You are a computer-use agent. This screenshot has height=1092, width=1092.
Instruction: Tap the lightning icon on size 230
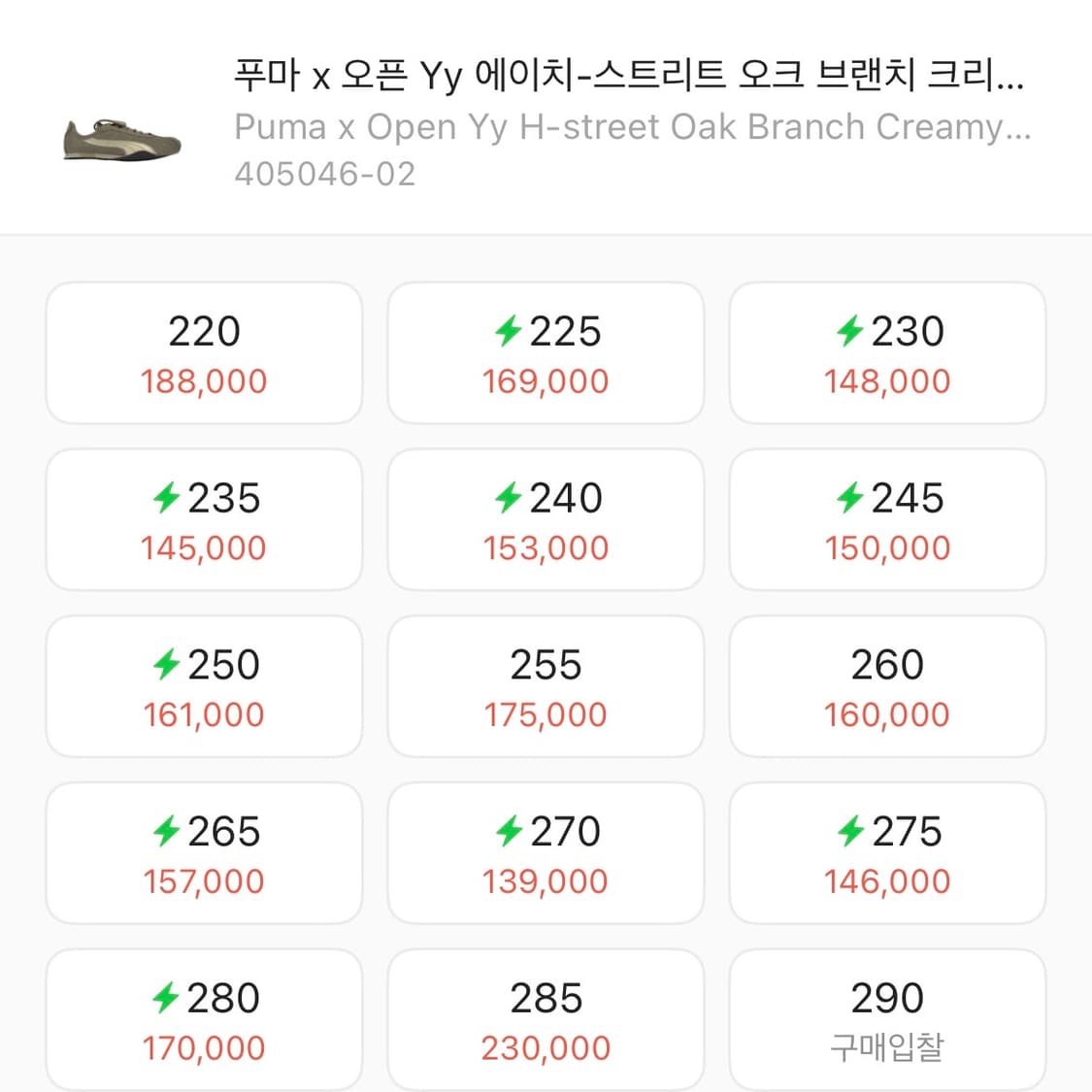(x=850, y=331)
